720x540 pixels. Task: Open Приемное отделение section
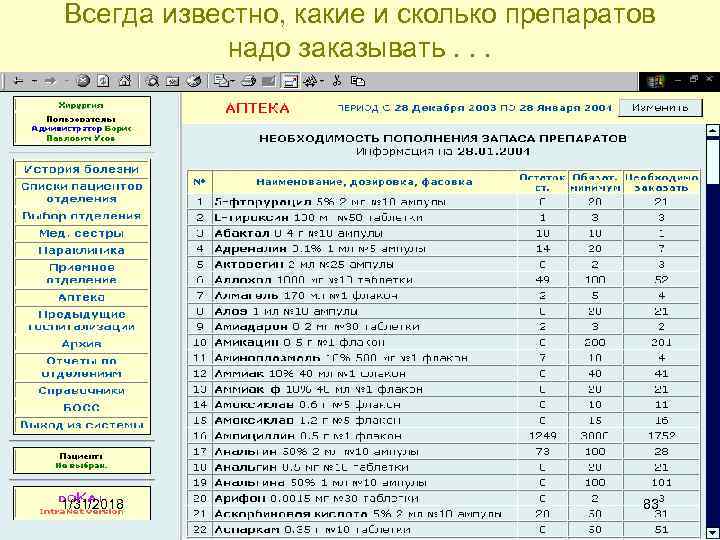[81, 274]
